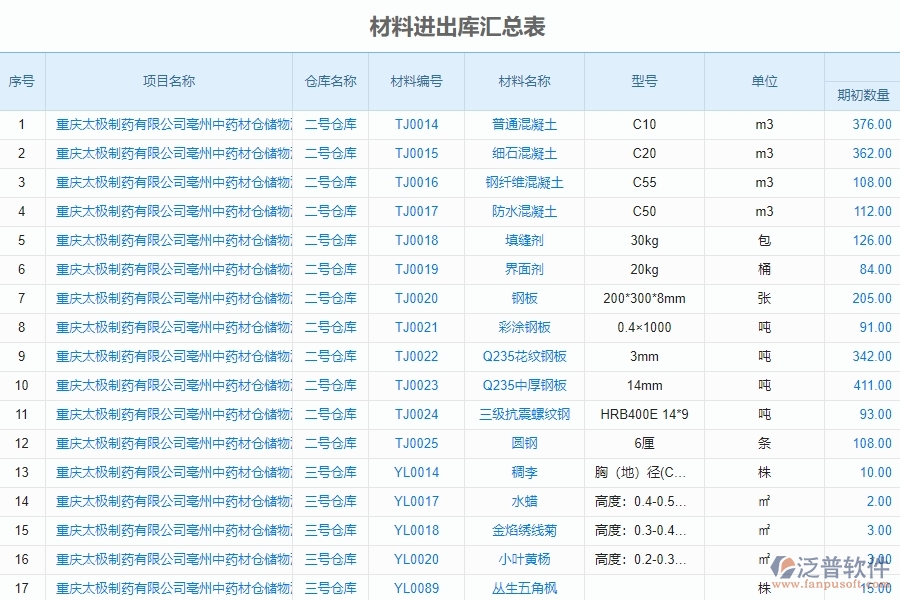Click 三号仓库 link in row 13

pos(333,472)
